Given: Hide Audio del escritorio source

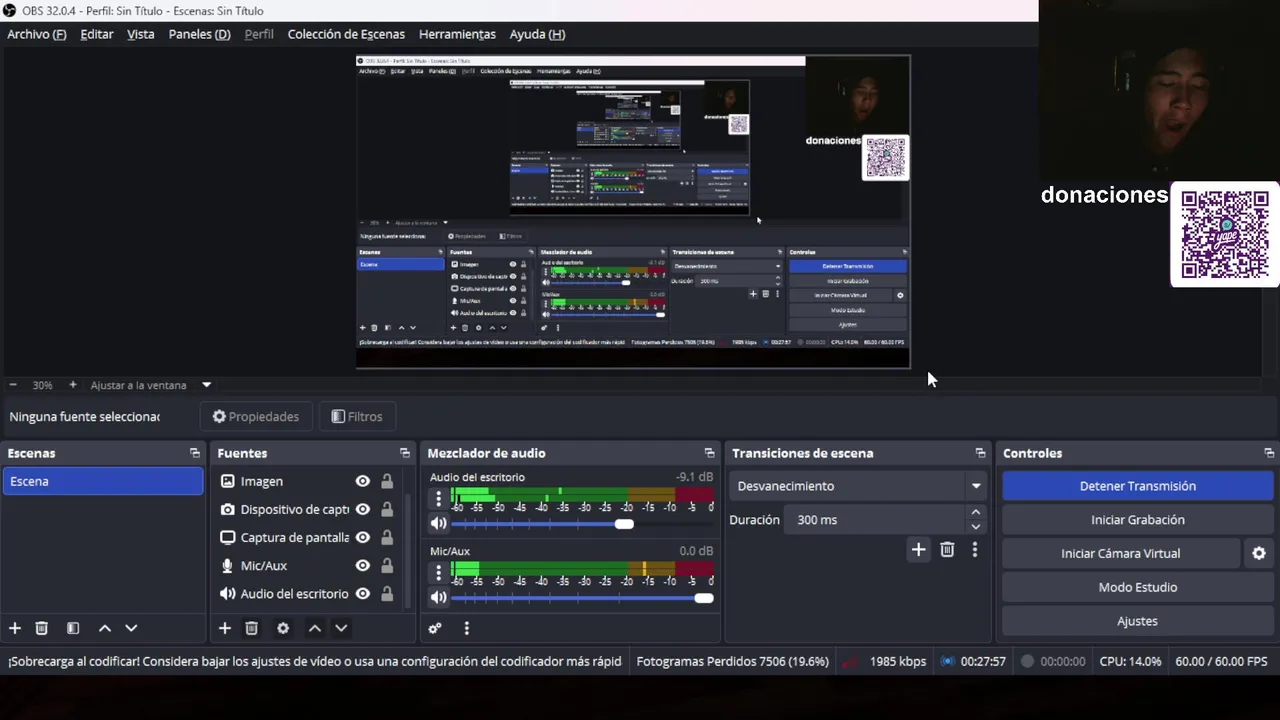Looking at the screenshot, I should [x=363, y=593].
